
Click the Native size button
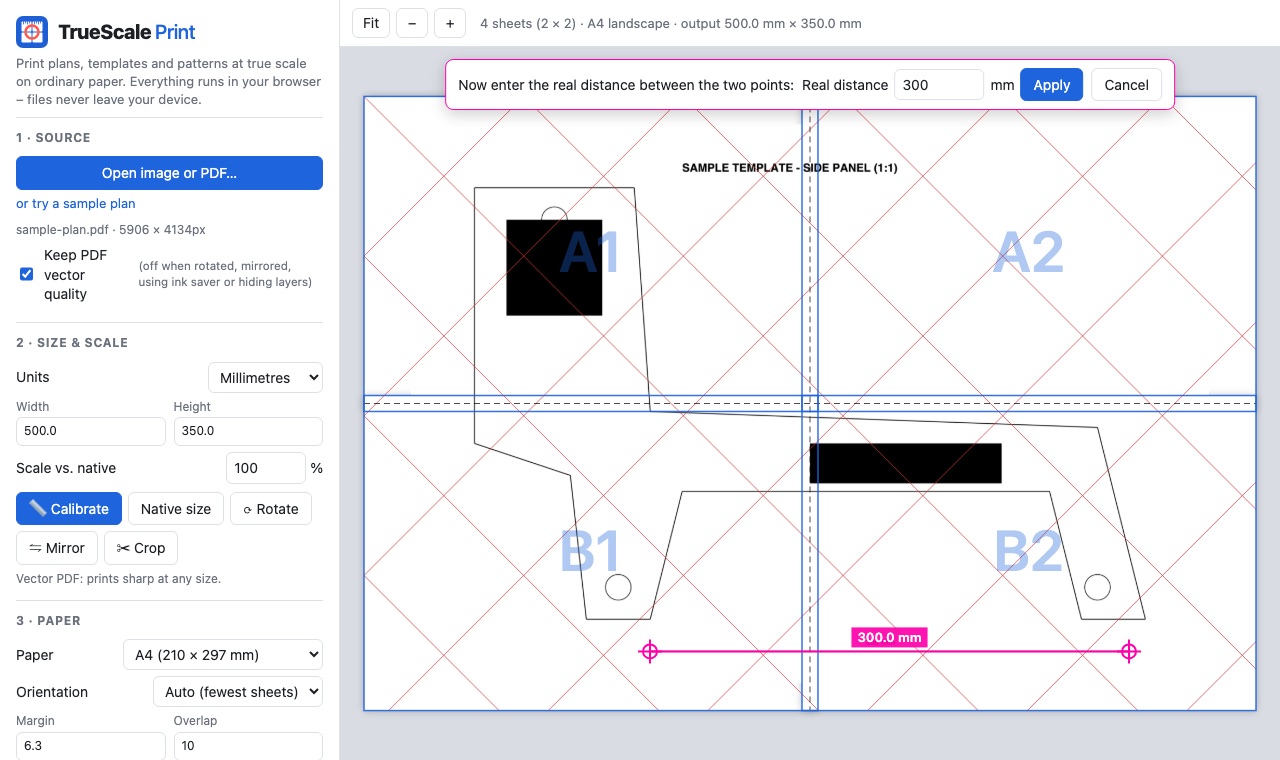coord(176,509)
